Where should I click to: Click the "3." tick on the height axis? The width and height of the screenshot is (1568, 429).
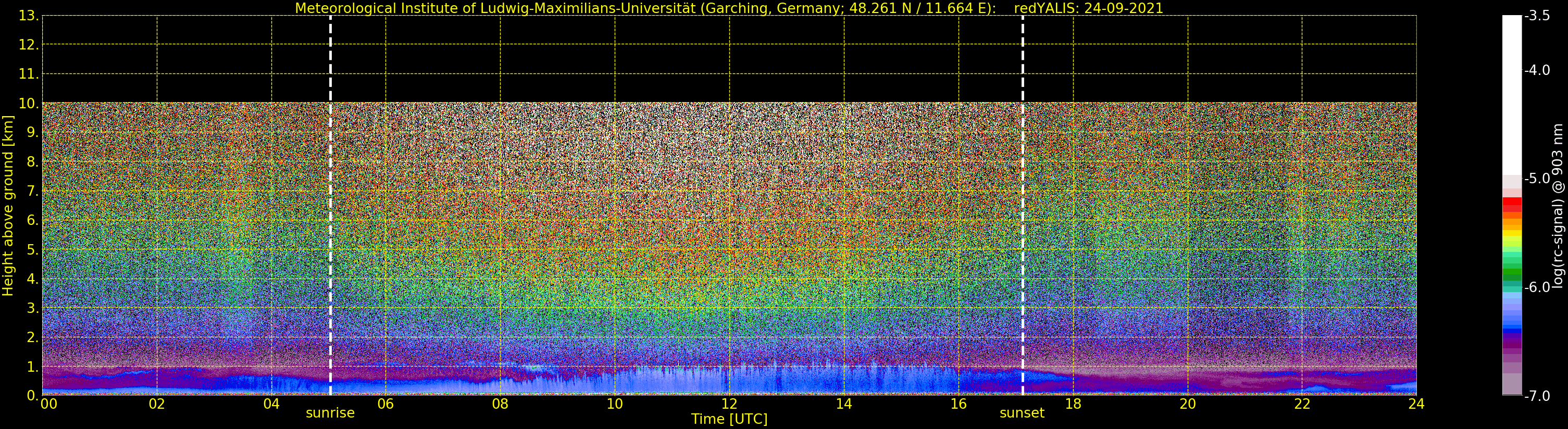[33, 309]
